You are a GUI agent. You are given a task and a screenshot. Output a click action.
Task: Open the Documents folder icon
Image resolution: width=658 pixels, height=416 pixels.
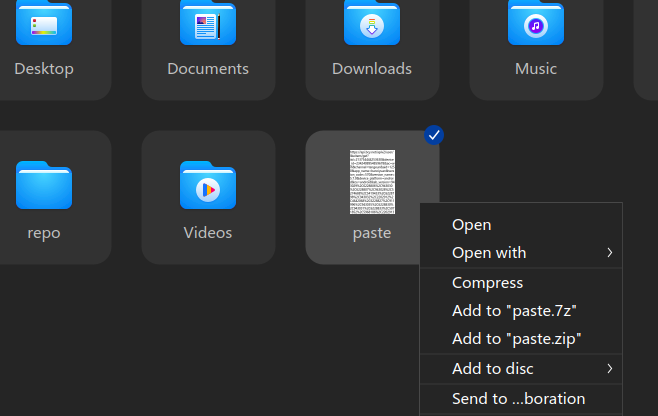tap(208, 23)
